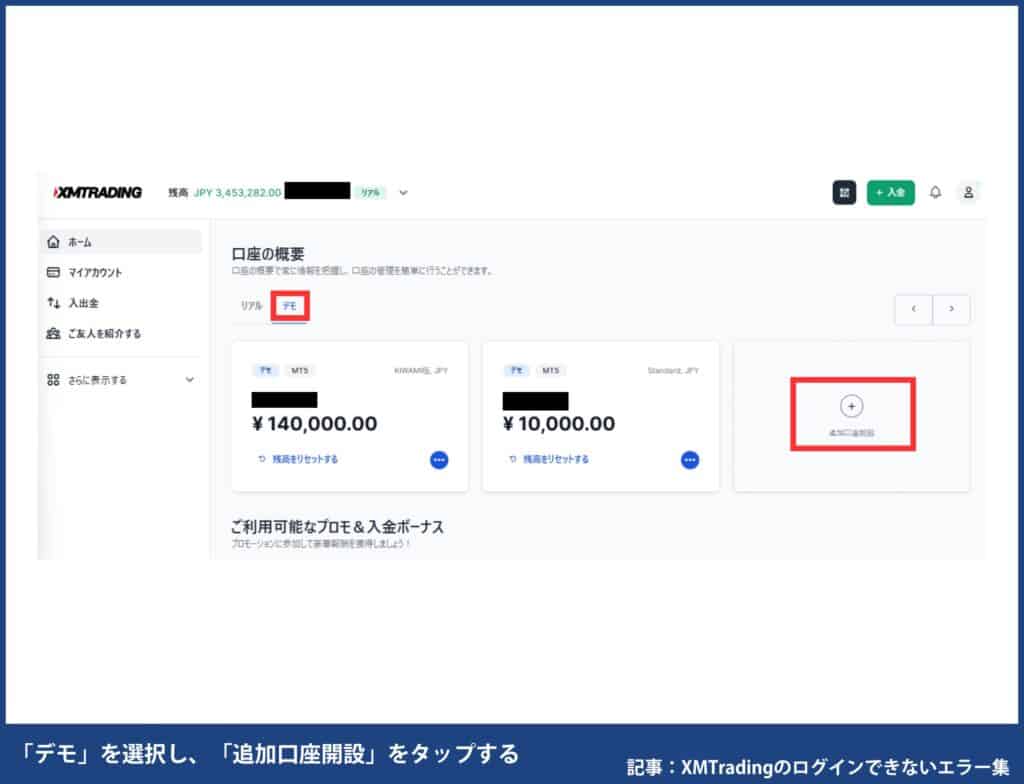Switch to the リアル tab
1024x784 pixels.
251,306
